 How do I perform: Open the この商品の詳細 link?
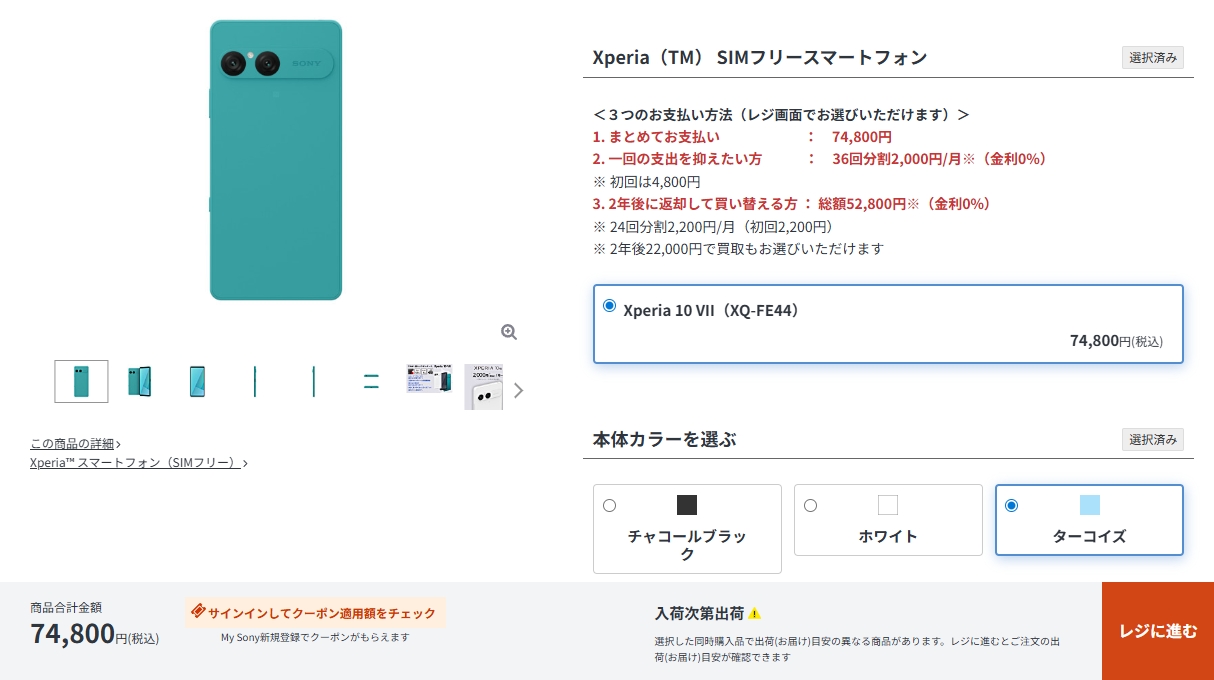coord(75,444)
